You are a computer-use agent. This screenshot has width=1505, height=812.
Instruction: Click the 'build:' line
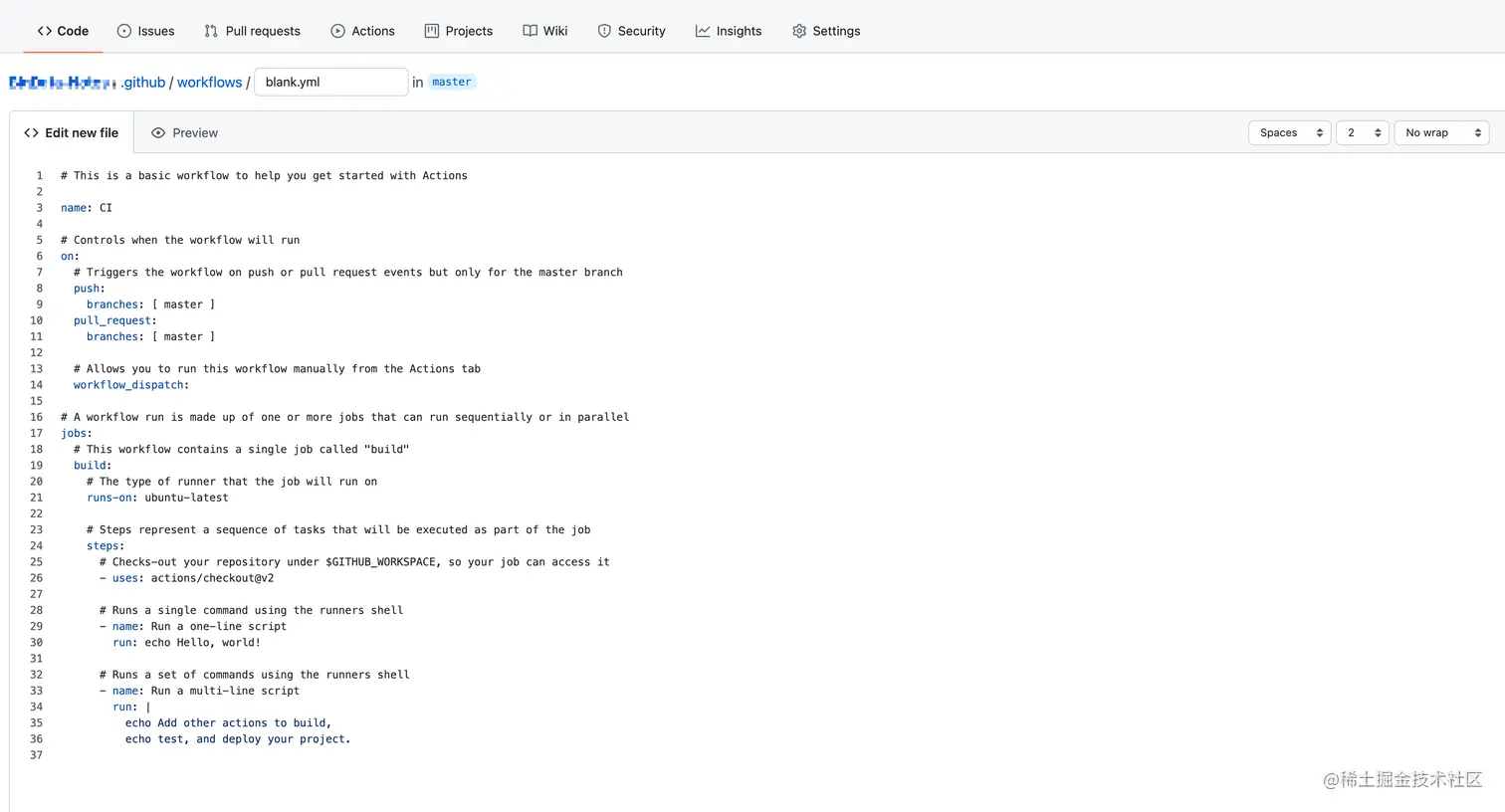click(x=93, y=465)
